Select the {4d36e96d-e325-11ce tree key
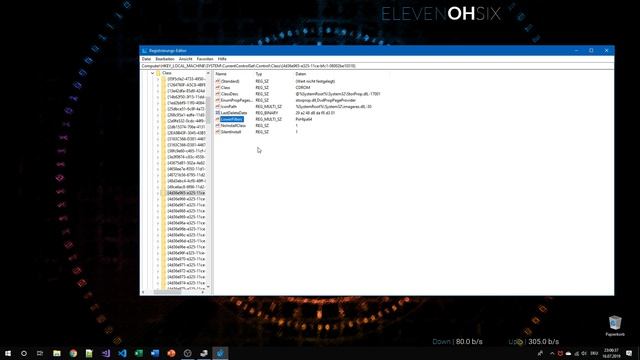This screenshot has width=640, height=360. pyautogui.click(x=186, y=241)
